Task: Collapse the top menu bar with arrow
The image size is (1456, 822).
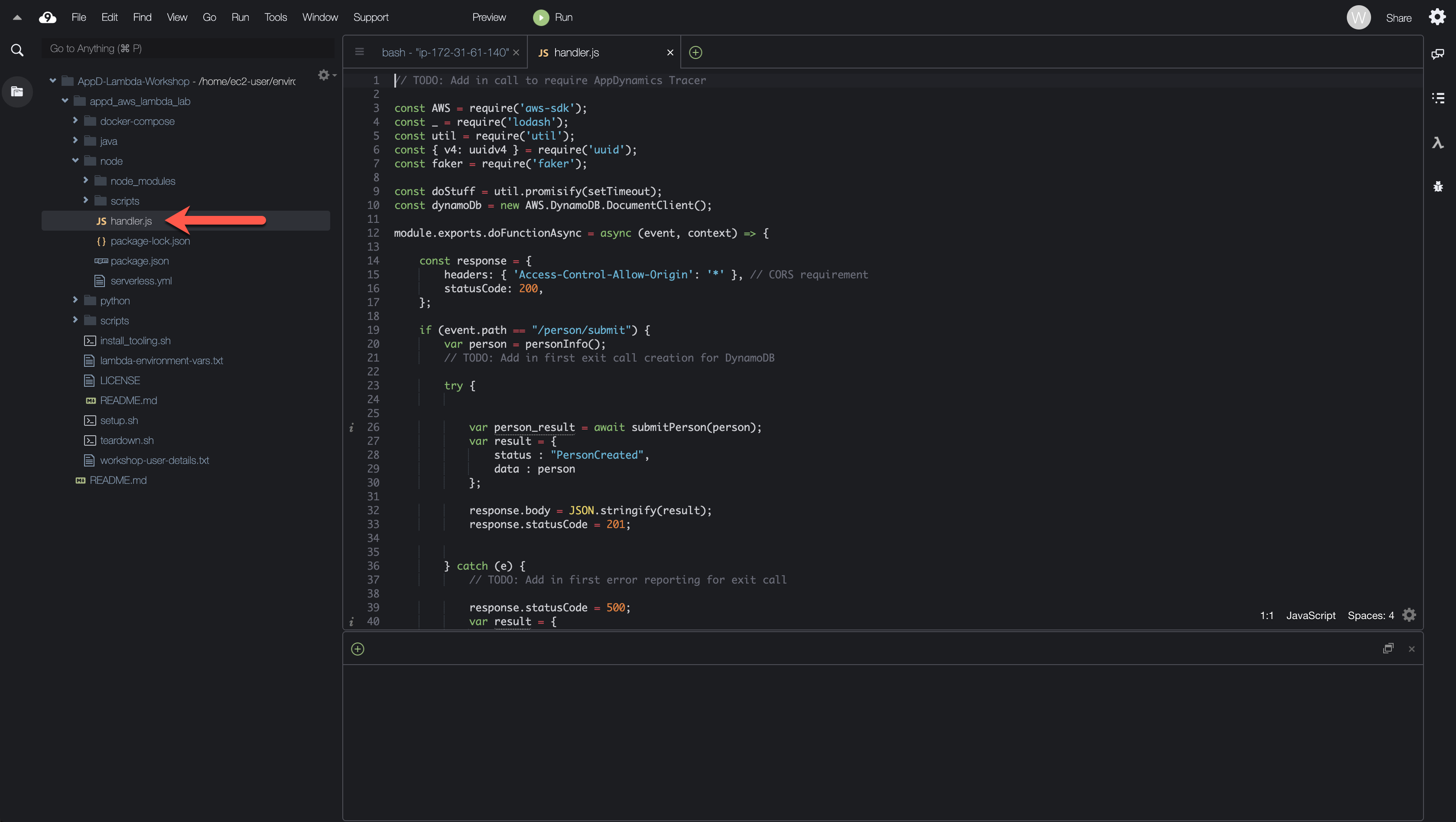Action: (x=17, y=17)
